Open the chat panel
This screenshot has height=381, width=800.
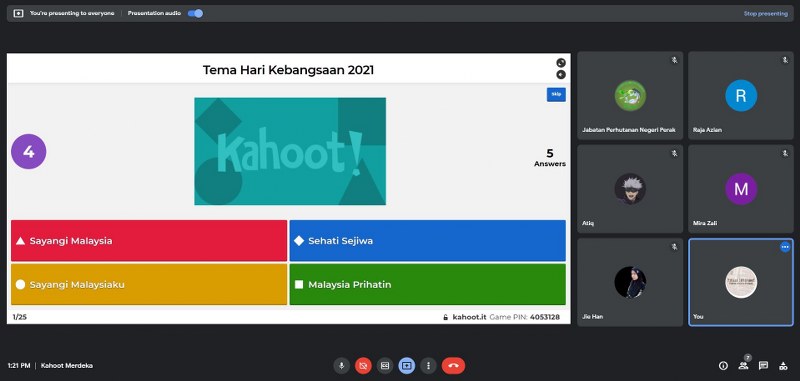[763, 365]
